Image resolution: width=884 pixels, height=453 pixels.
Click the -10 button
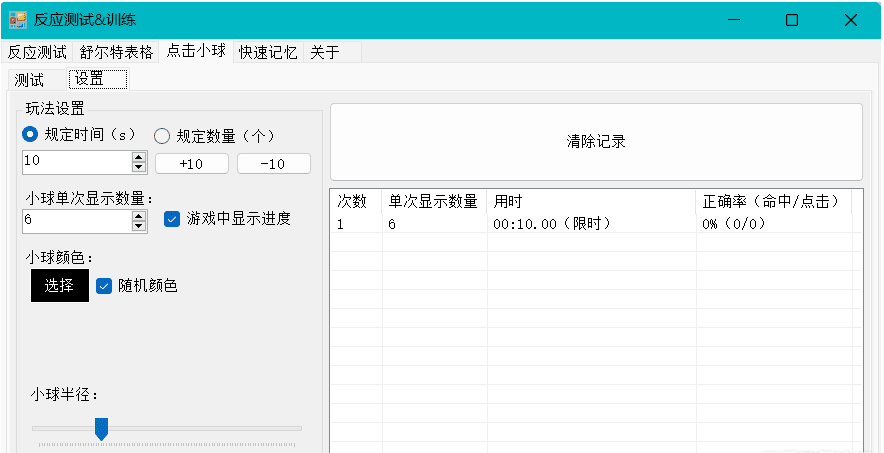coord(273,164)
